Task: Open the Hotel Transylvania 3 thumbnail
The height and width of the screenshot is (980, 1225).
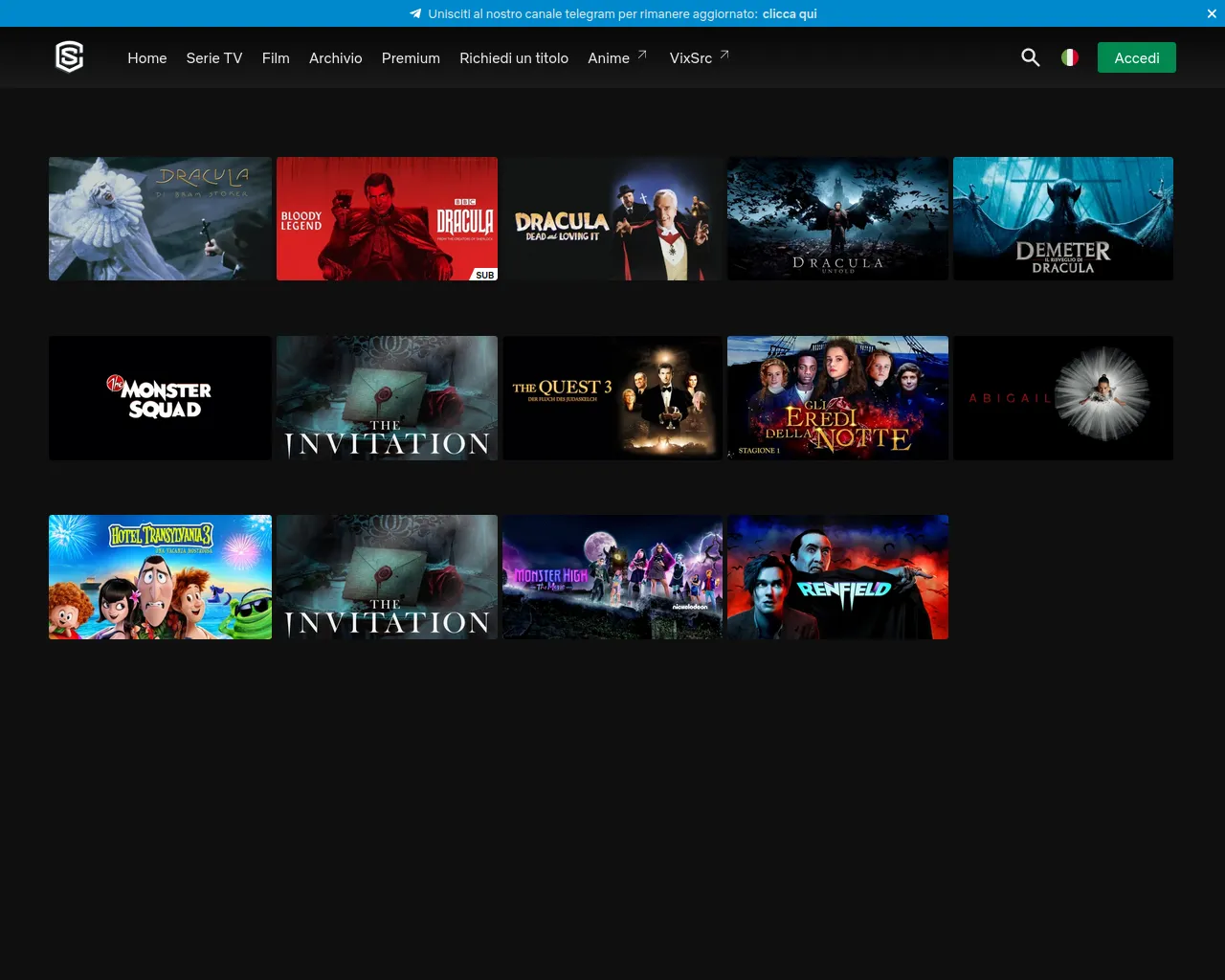Action: point(160,577)
